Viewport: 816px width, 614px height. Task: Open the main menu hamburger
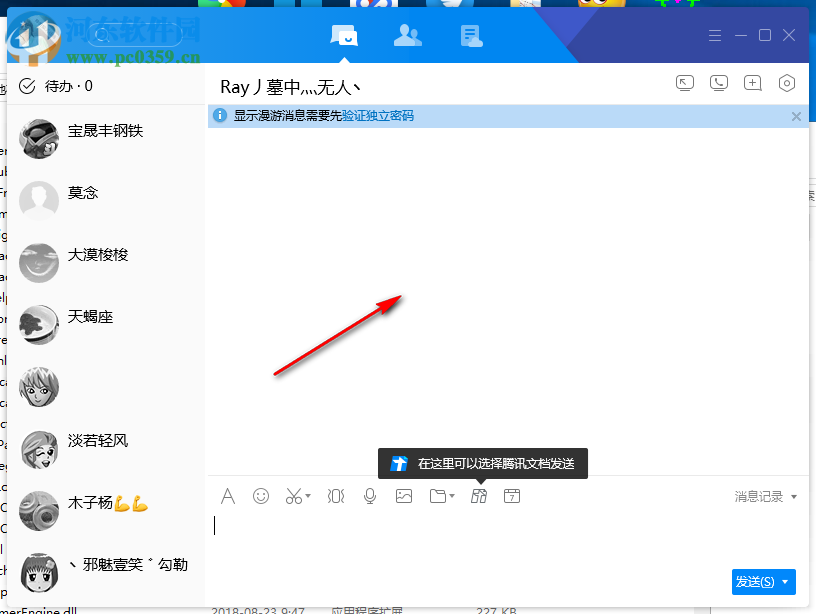click(x=715, y=35)
